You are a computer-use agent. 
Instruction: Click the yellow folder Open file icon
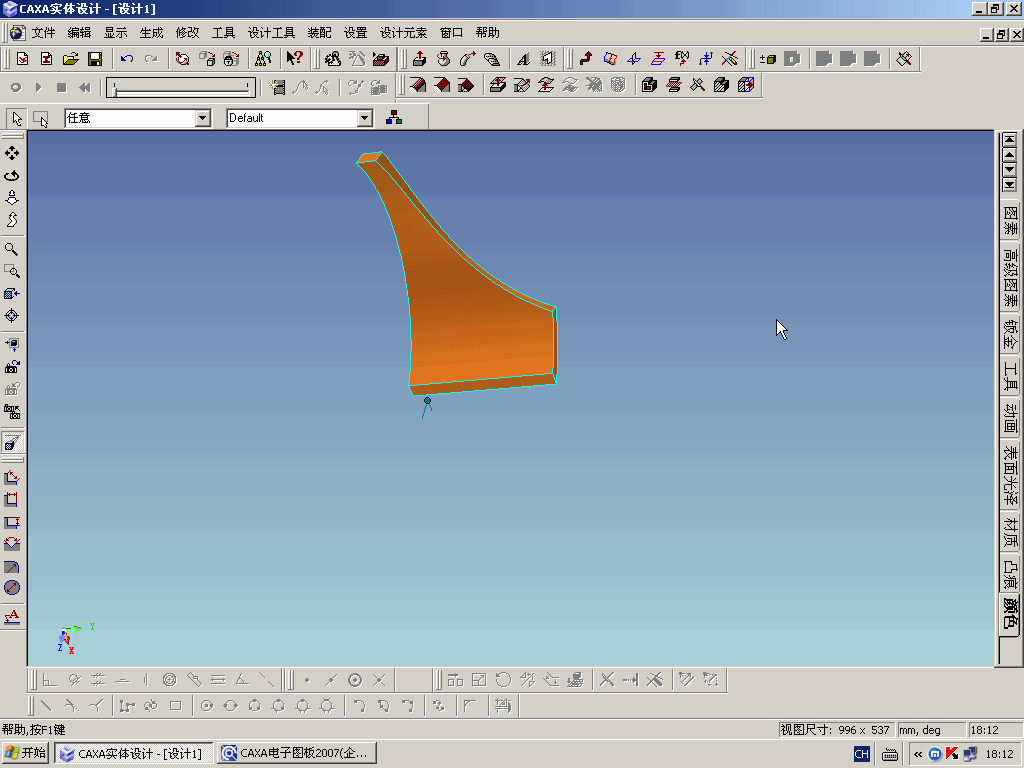(71, 59)
